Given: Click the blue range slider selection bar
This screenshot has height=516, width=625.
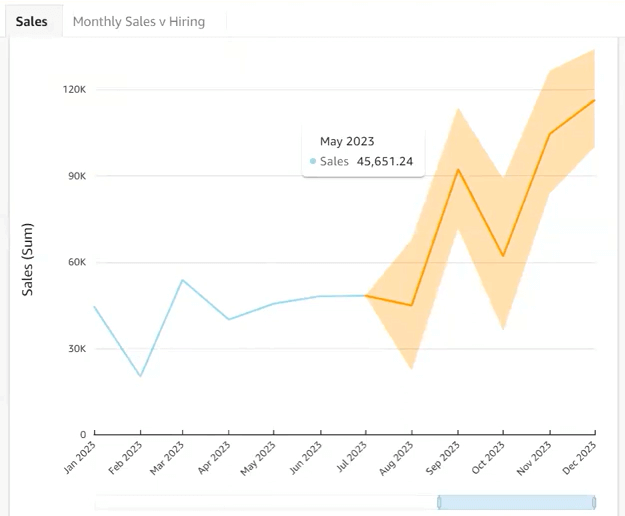Looking at the screenshot, I should point(517,502).
